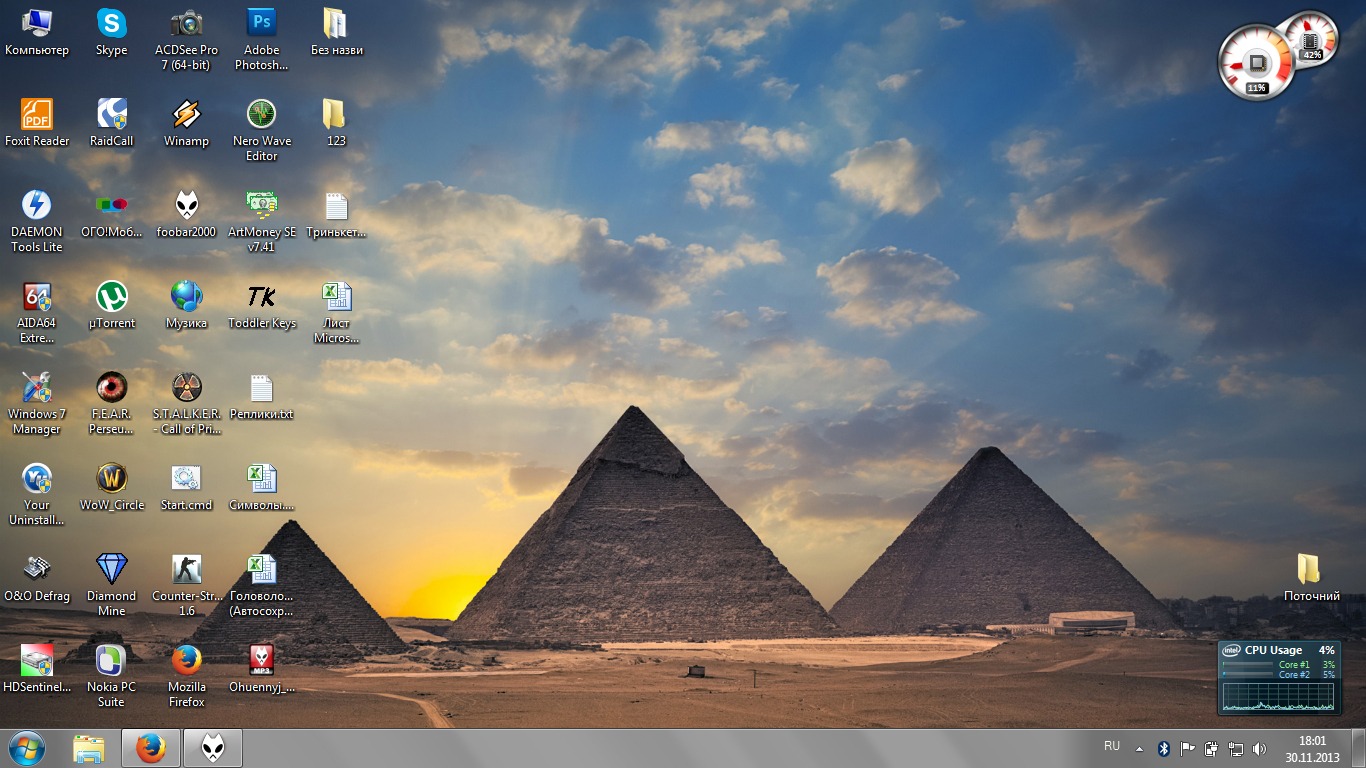Select the WoW_Circle desktop icon
The width and height of the screenshot is (1366, 768).
[x=111, y=479]
